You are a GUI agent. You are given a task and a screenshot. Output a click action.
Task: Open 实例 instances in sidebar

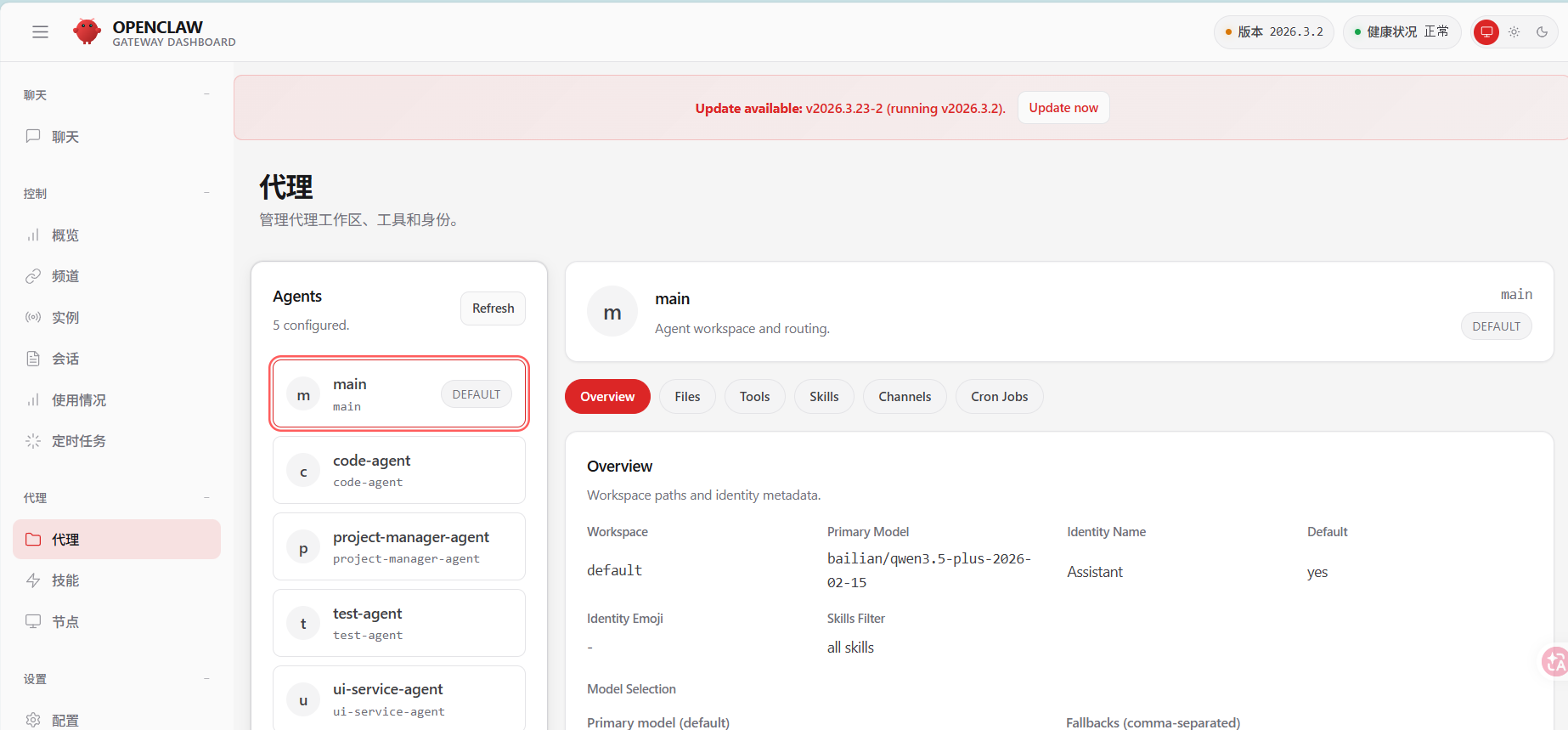[x=116, y=317]
